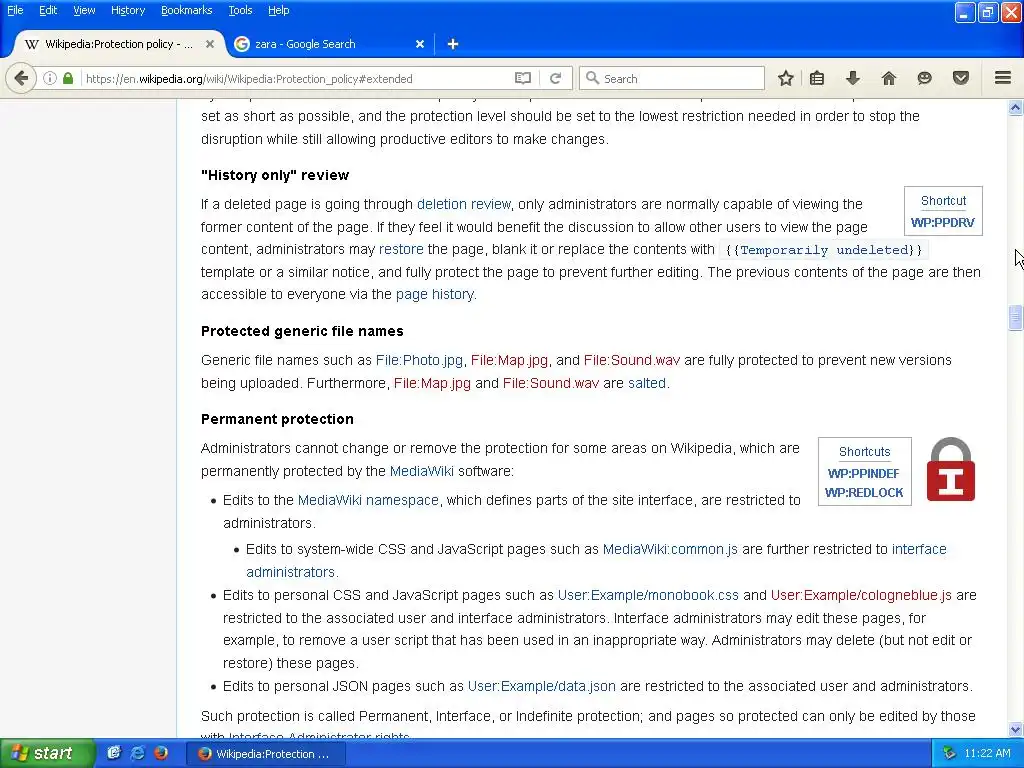Click scrollbar up arrow
The height and width of the screenshot is (768, 1024).
tap(1016, 108)
